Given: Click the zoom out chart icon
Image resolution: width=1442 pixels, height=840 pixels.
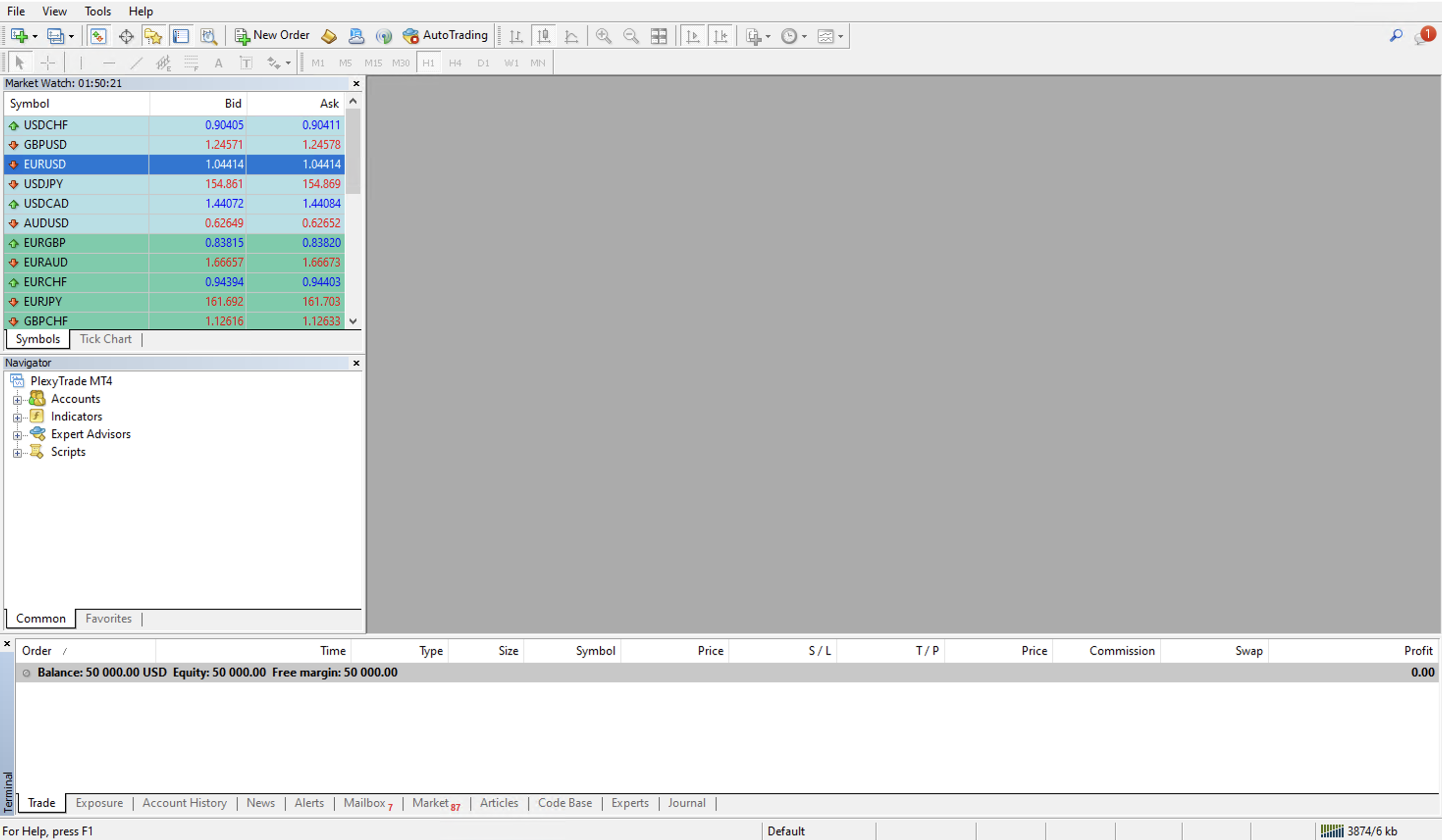Looking at the screenshot, I should pos(631,36).
